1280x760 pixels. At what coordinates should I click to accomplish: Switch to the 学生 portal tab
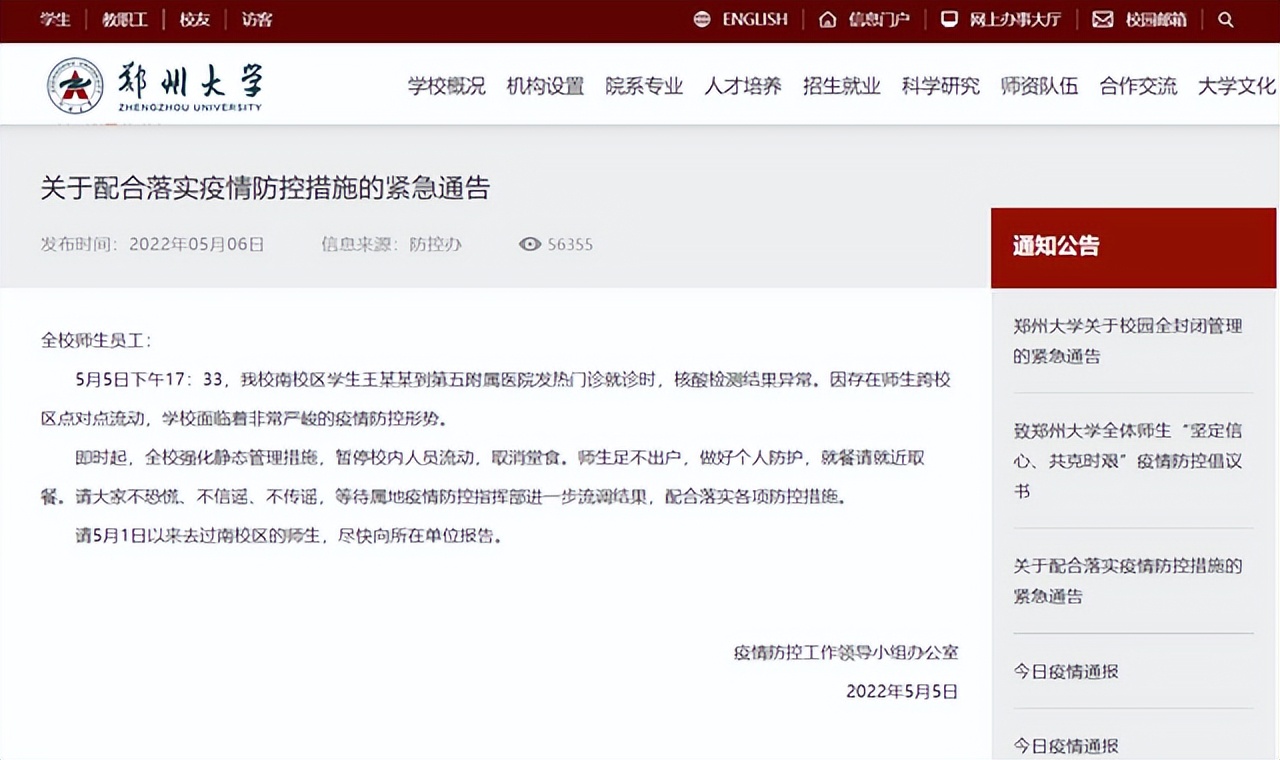click(x=54, y=19)
